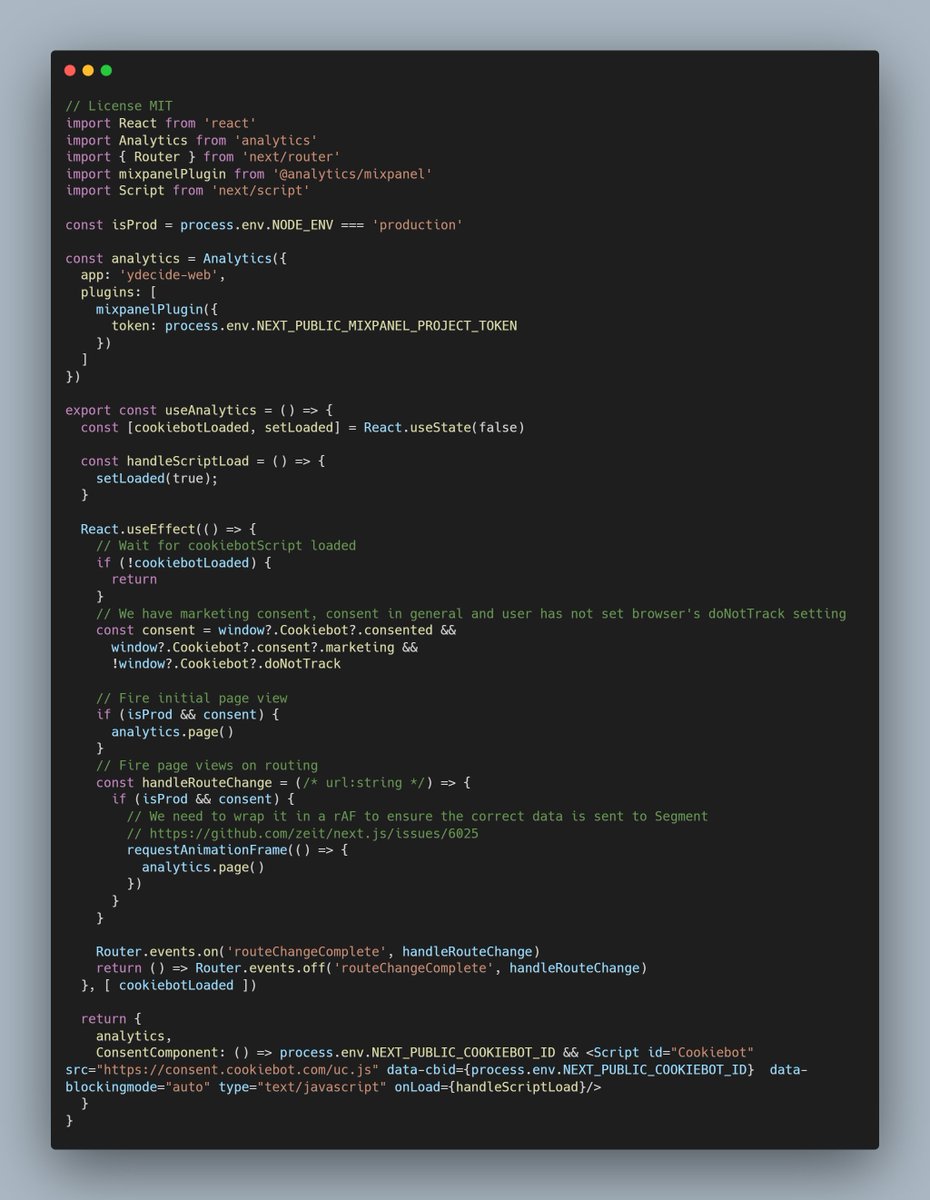Select the 'onLoad={handleScriptLoad}/>' line

coord(333,1087)
